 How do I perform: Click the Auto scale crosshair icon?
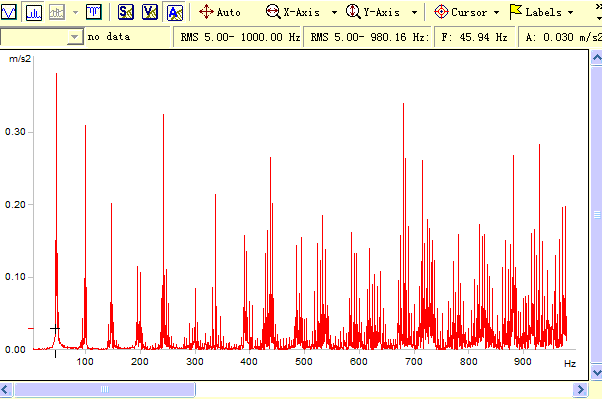tap(206, 12)
